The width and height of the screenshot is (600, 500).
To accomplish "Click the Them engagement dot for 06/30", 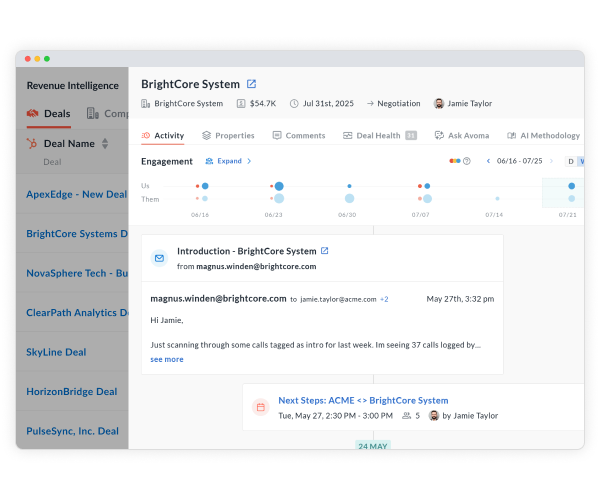I will (x=349, y=199).
